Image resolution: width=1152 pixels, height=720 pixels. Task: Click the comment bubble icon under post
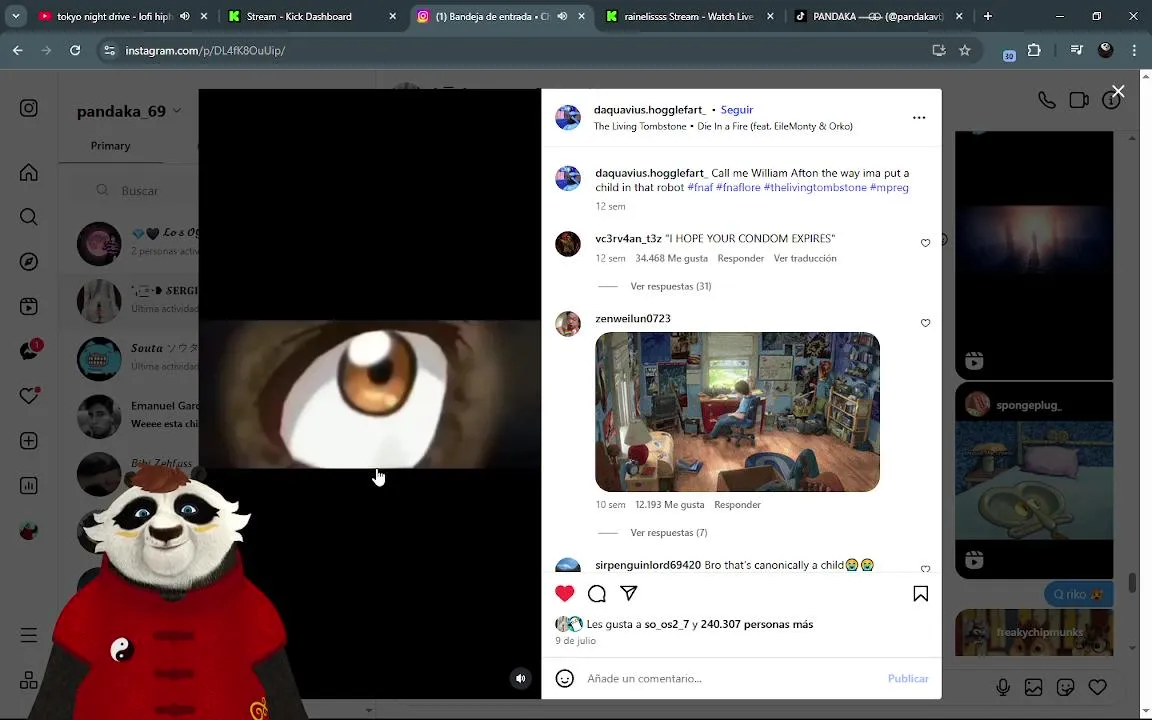tap(597, 593)
